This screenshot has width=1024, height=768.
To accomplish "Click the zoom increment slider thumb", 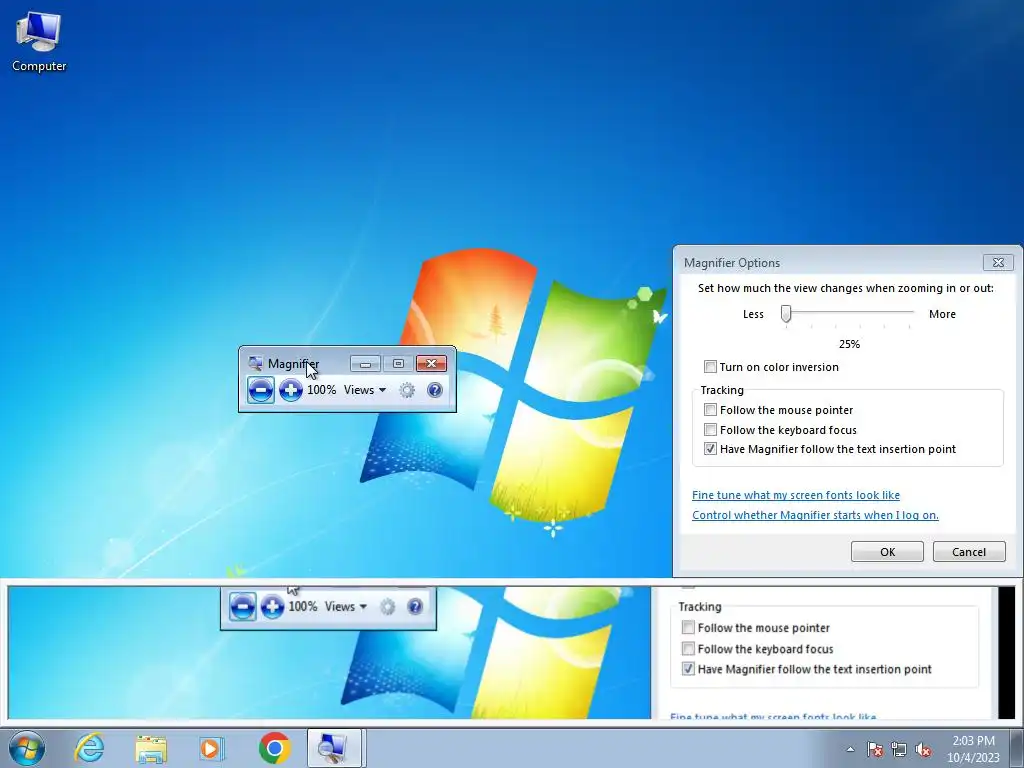I will 786,314.
